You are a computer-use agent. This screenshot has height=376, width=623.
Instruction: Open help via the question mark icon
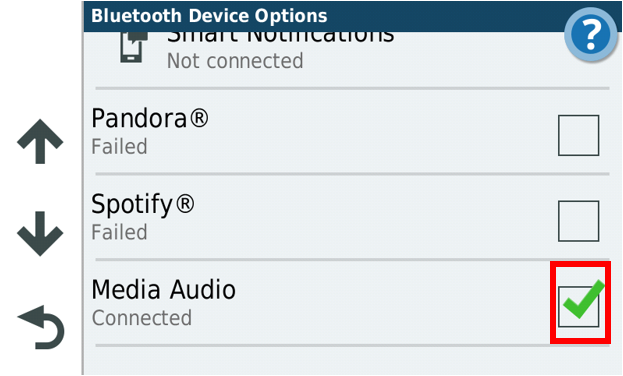point(591,35)
